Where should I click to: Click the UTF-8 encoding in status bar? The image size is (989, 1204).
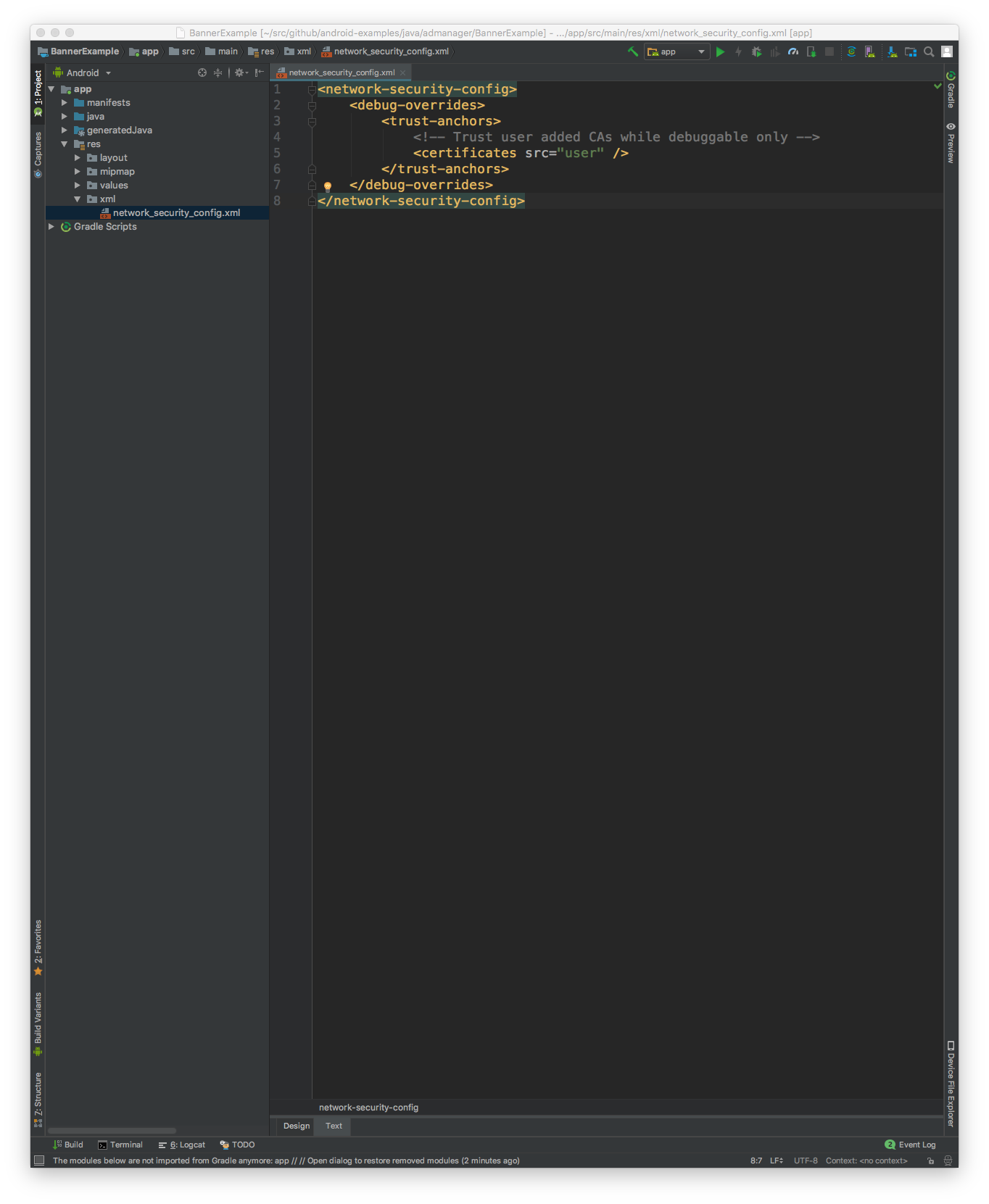point(806,1161)
